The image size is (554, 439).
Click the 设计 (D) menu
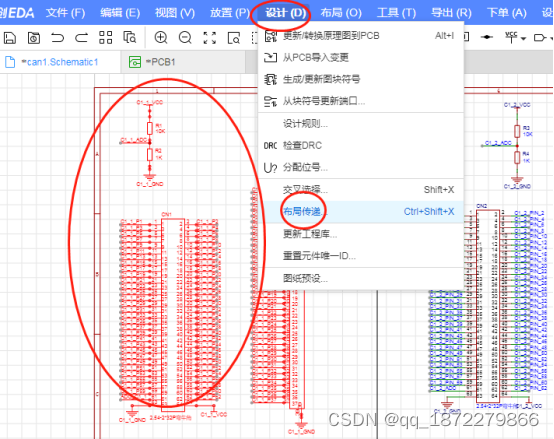[285, 13]
